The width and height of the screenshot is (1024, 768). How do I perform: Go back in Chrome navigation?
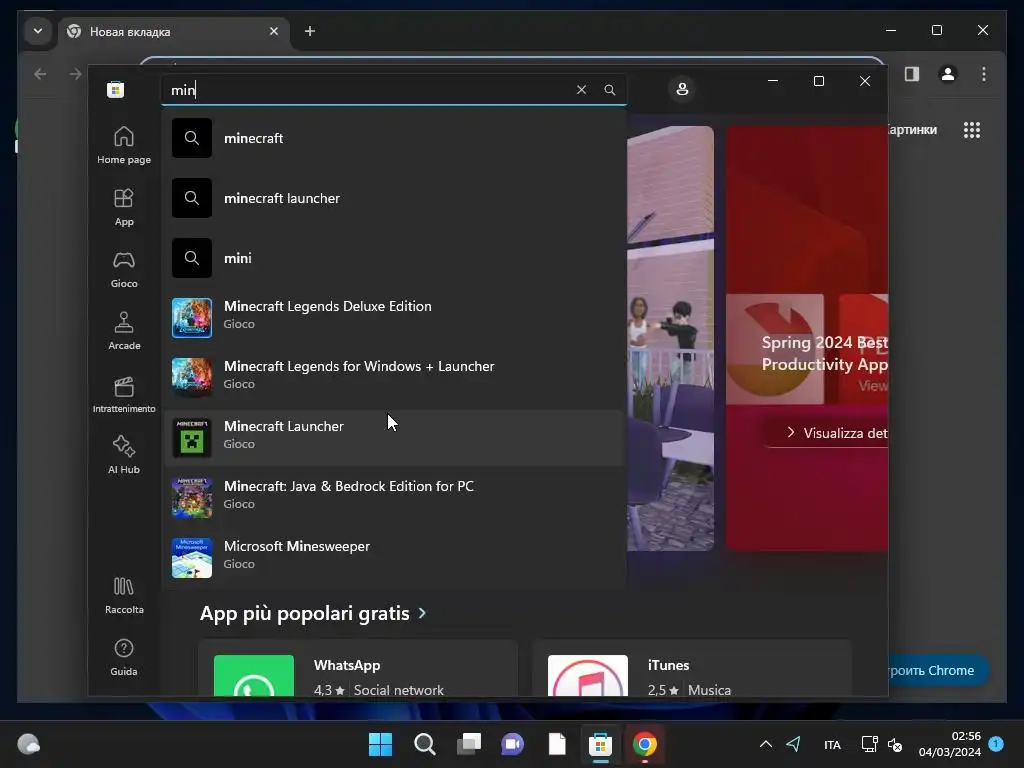(x=40, y=74)
